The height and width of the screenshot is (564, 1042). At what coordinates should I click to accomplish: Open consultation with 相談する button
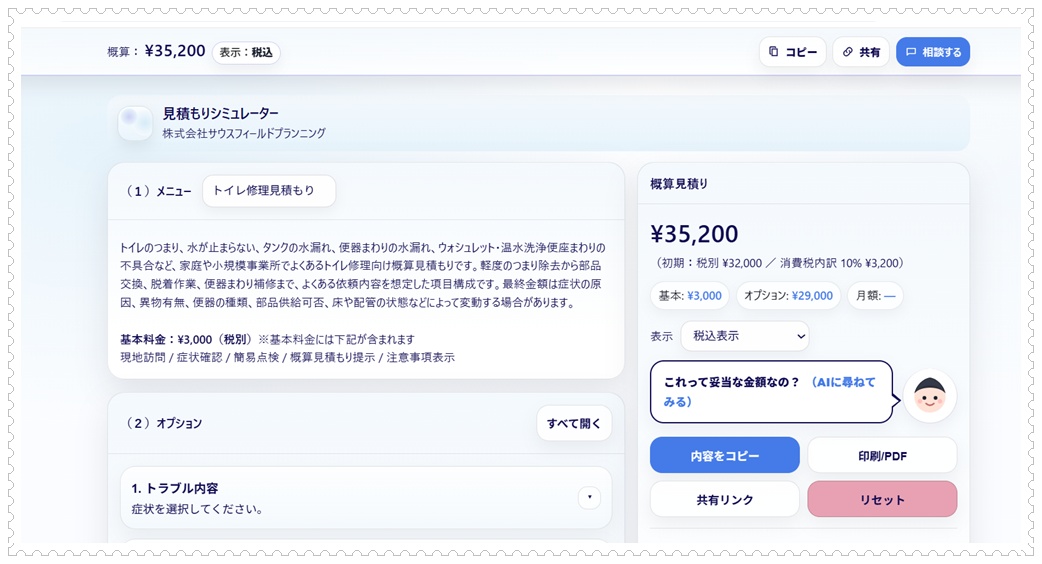tap(932, 52)
